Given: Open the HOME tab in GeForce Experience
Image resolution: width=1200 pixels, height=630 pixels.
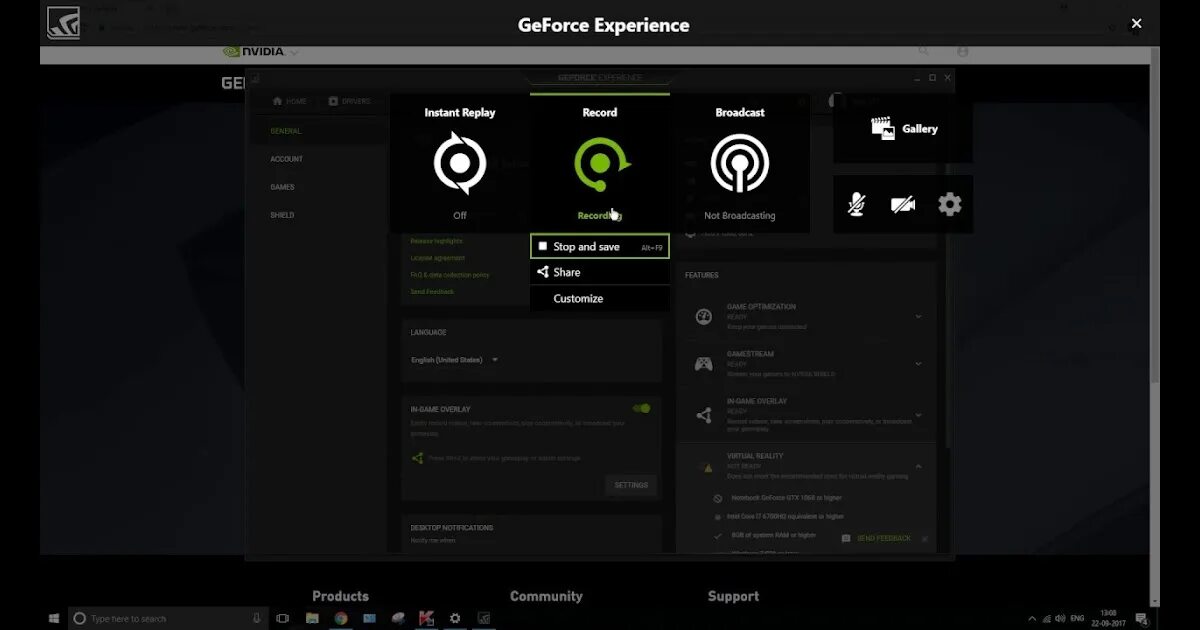Looking at the screenshot, I should tap(290, 101).
